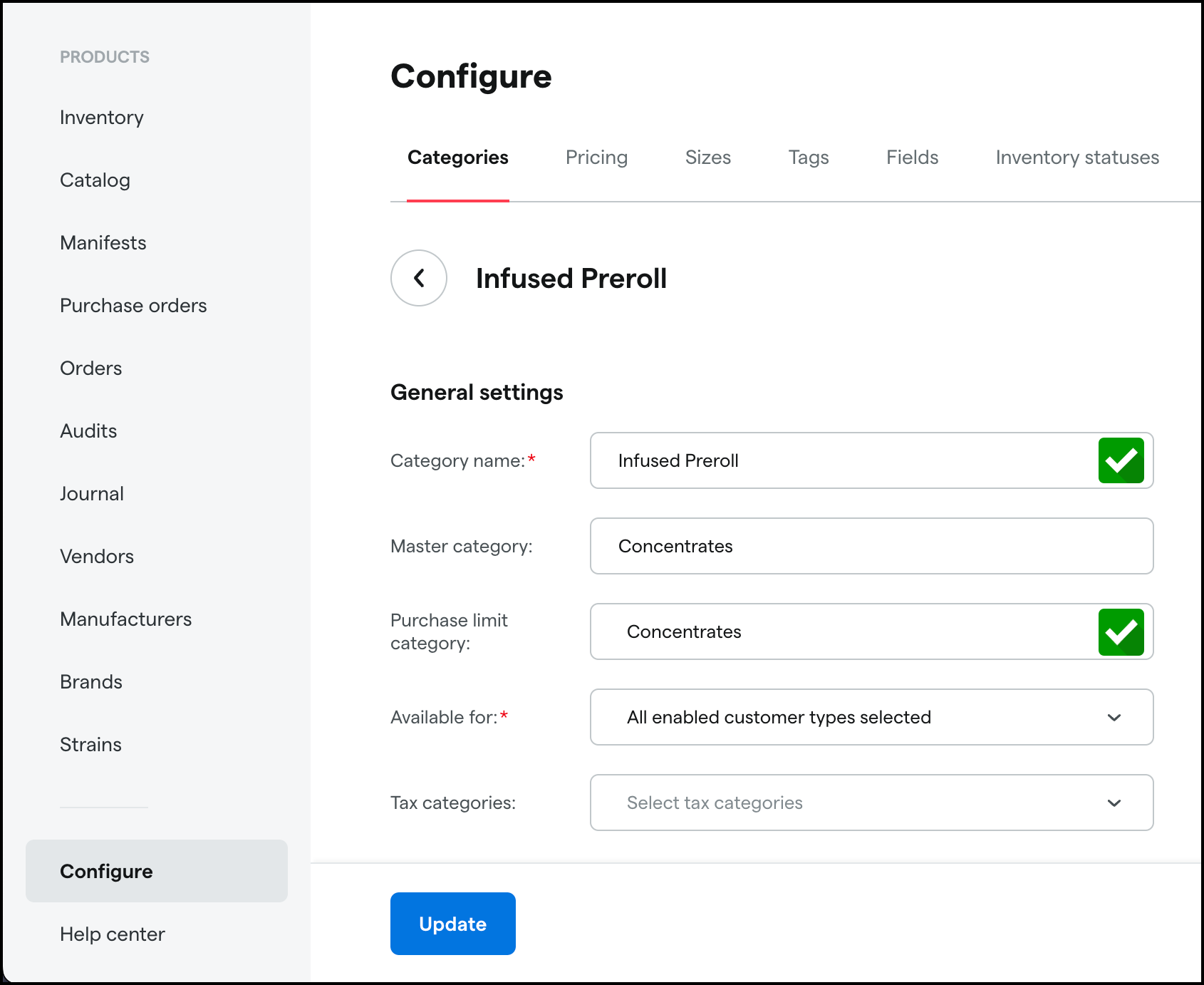Select the Fields tab

[912, 158]
